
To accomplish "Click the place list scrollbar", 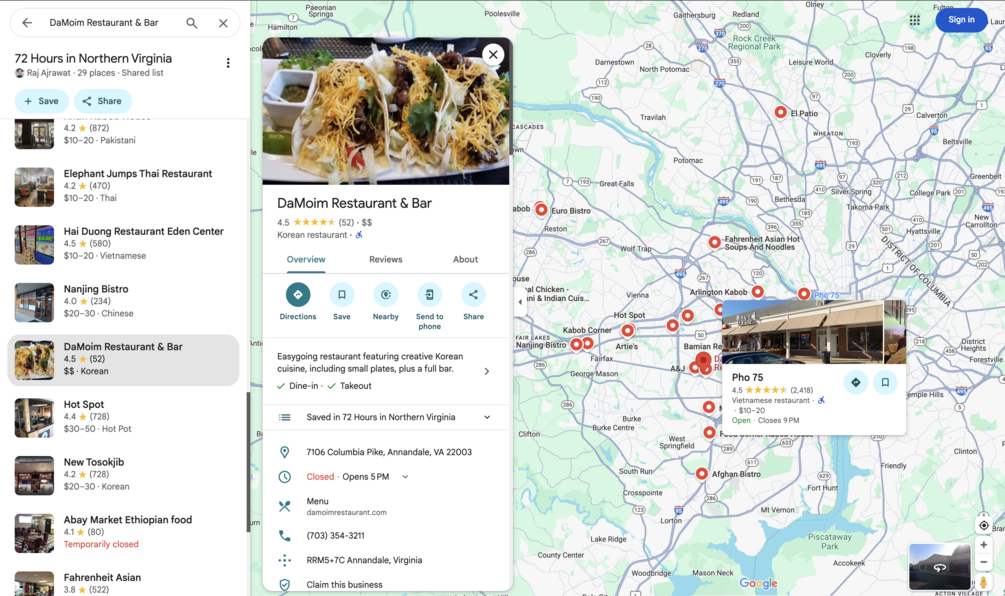I will pyautogui.click(x=248, y=461).
